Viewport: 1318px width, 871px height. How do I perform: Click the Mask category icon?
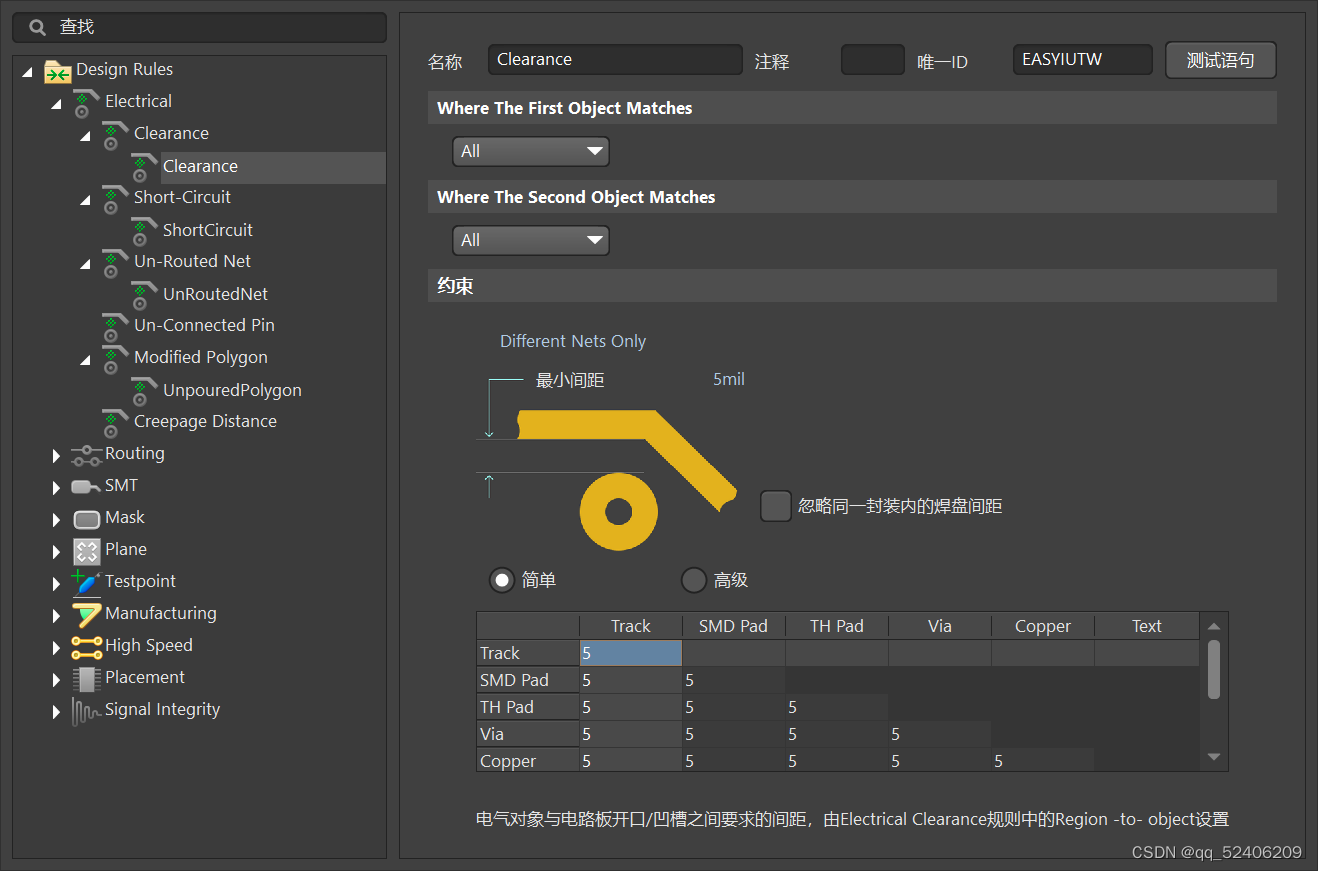click(x=86, y=518)
